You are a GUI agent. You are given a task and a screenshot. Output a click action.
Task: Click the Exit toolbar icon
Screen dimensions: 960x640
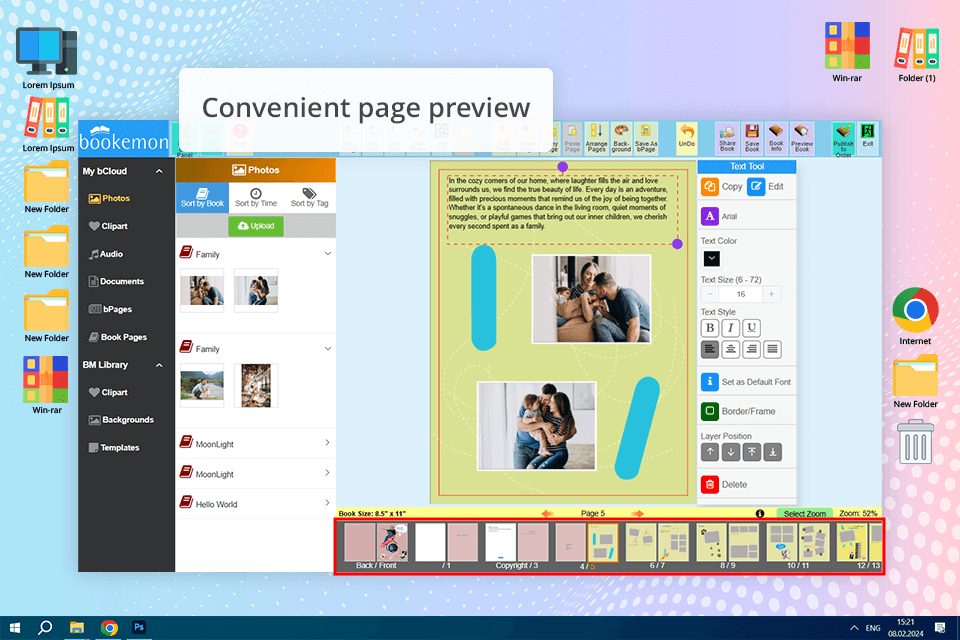point(868,137)
